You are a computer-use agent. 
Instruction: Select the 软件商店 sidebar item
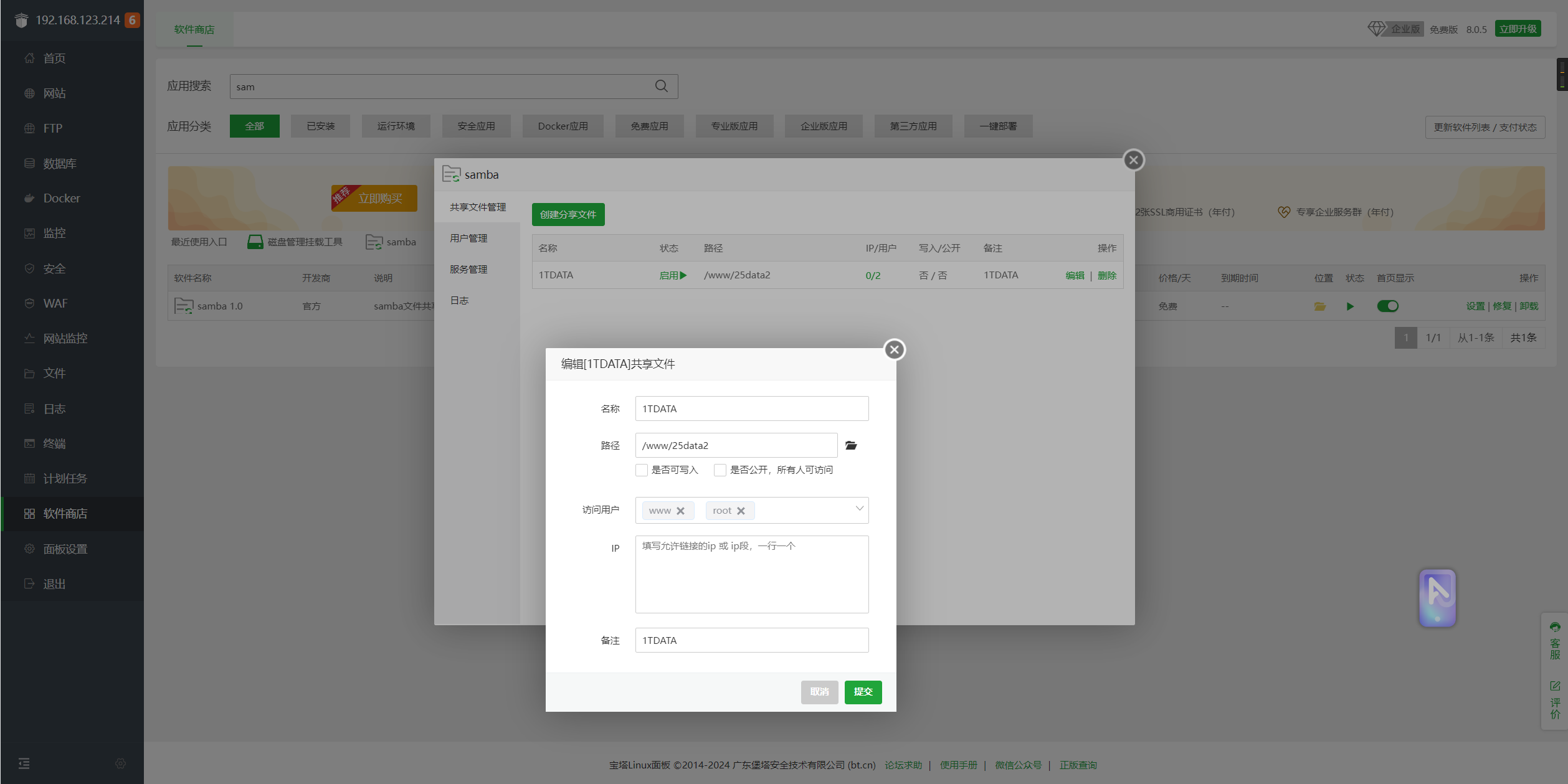[x=72, y=514]
